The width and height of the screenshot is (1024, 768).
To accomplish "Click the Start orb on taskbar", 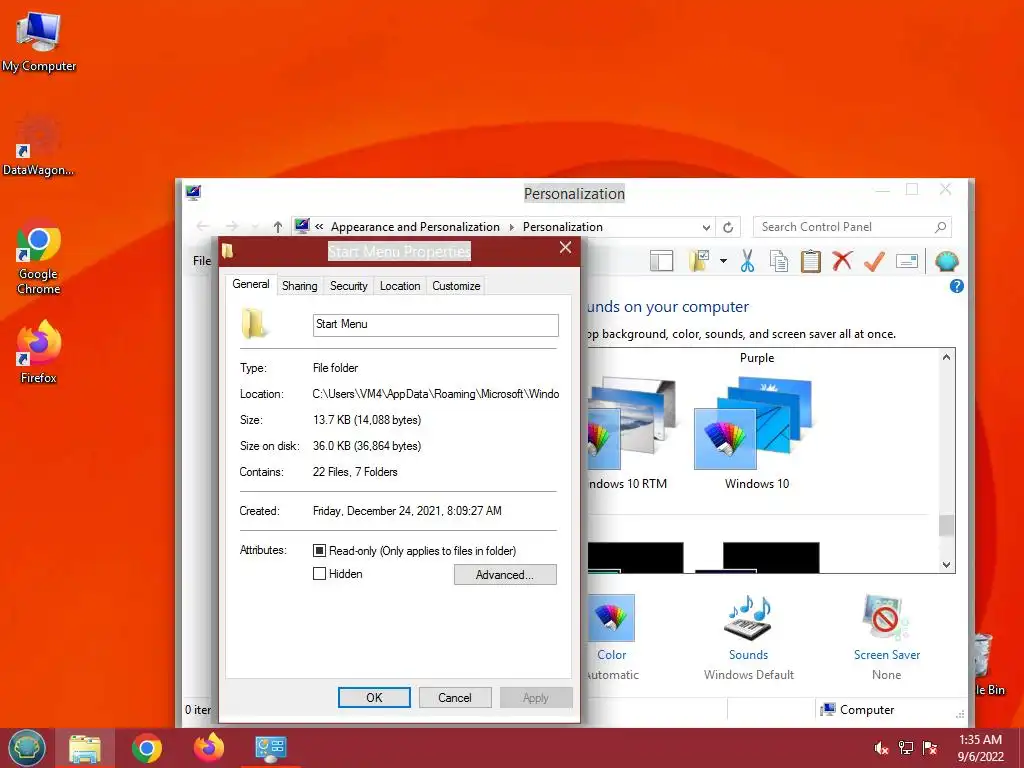I will [x=27, y=748].
